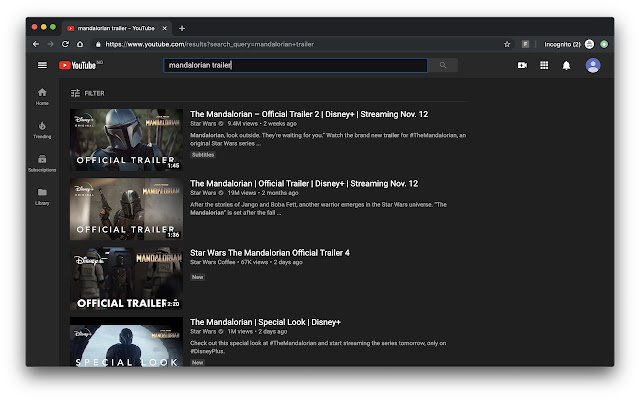Open the notifications bell

566,65
